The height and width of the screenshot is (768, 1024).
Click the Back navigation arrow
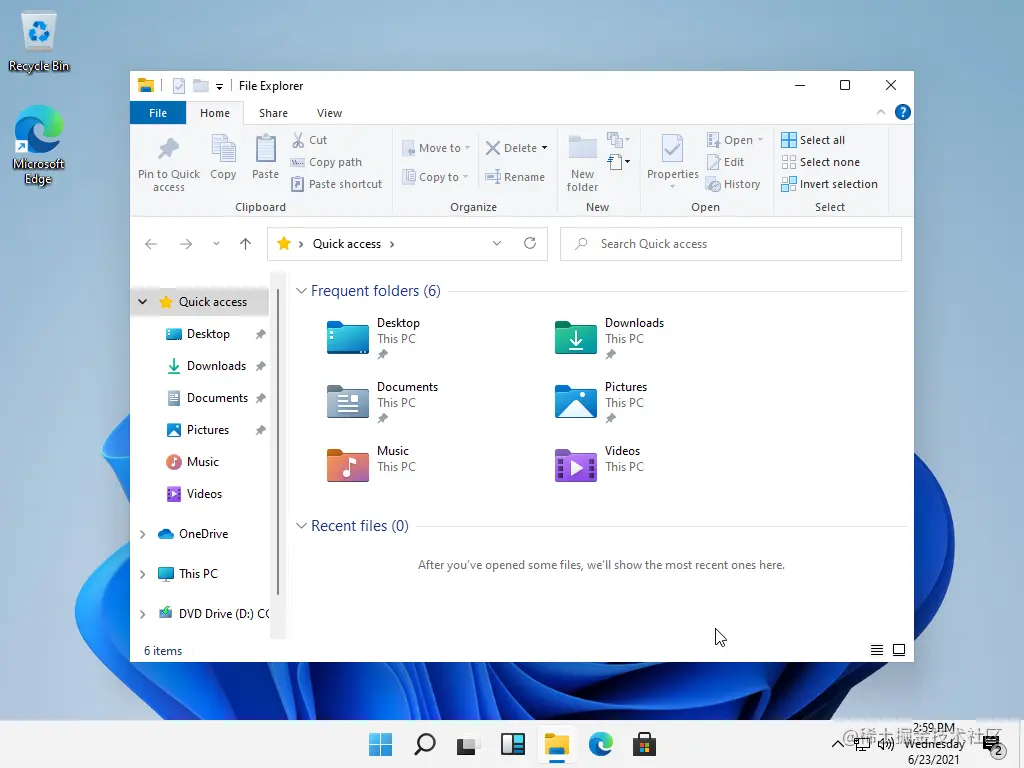(x=151, y=244)
